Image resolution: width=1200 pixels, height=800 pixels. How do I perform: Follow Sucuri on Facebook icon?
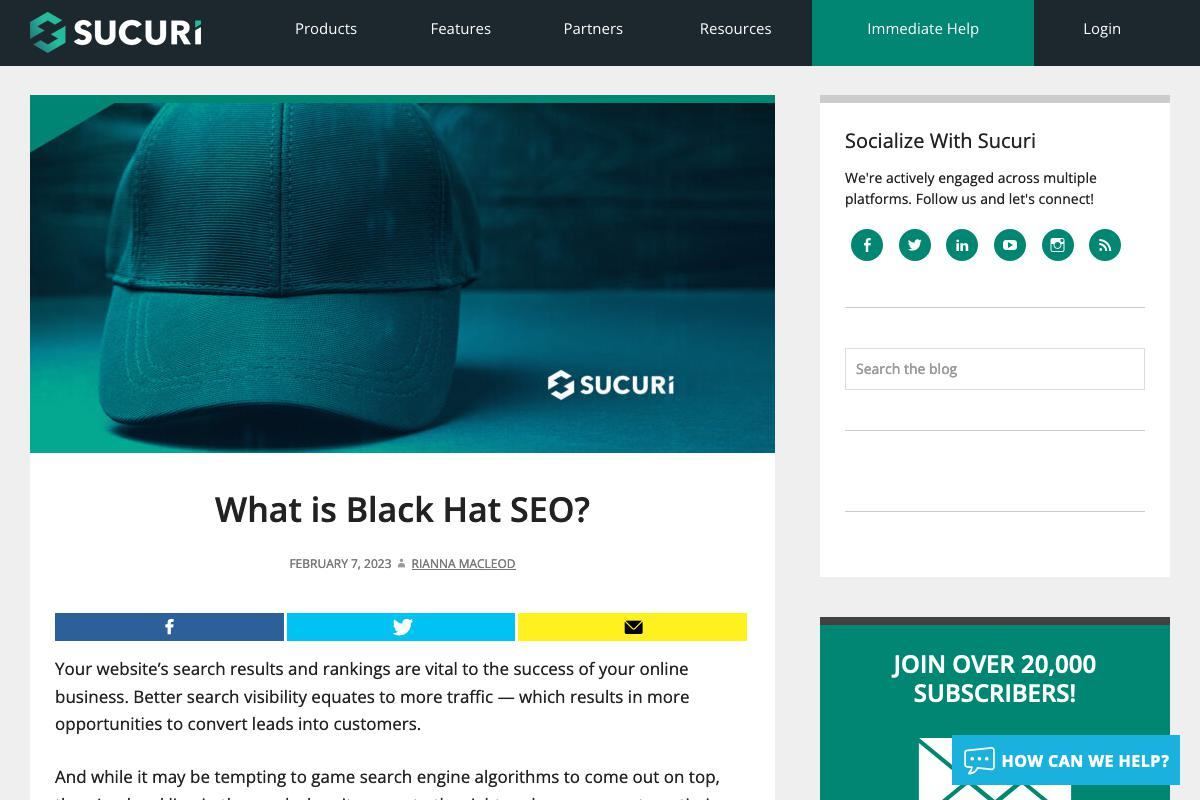pos(867,245)
